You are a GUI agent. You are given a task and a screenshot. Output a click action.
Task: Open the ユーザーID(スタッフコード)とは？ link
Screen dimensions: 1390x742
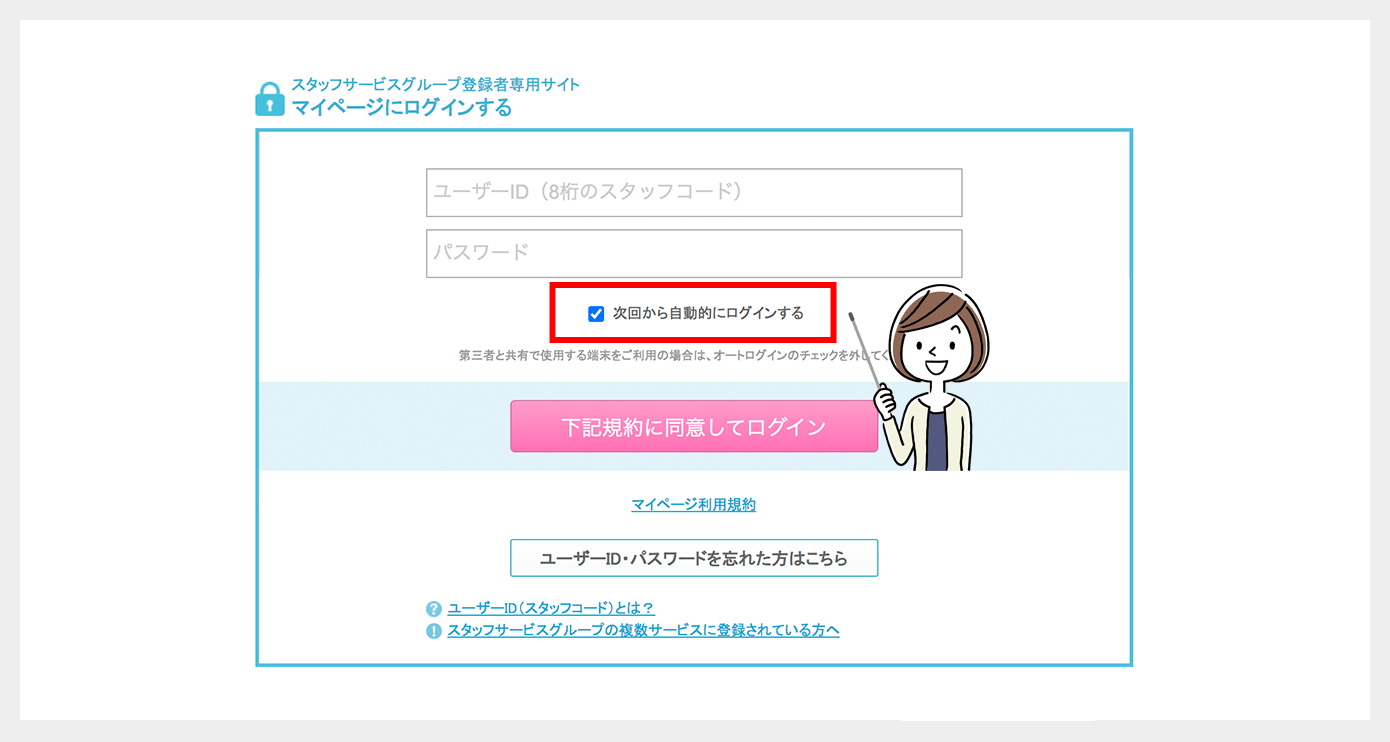551,608
